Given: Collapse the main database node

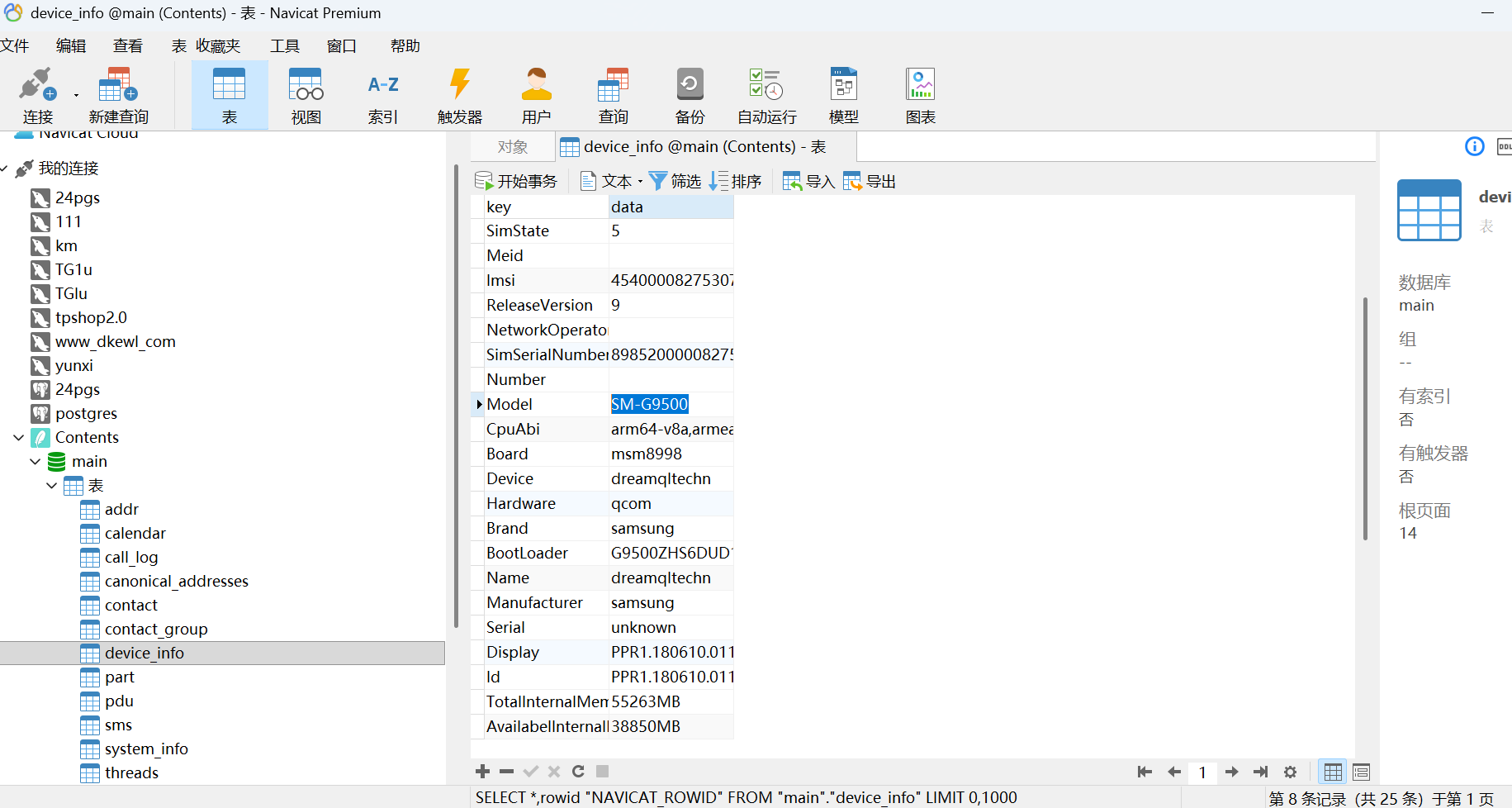Looking at the screenshot, I should 36,462.
